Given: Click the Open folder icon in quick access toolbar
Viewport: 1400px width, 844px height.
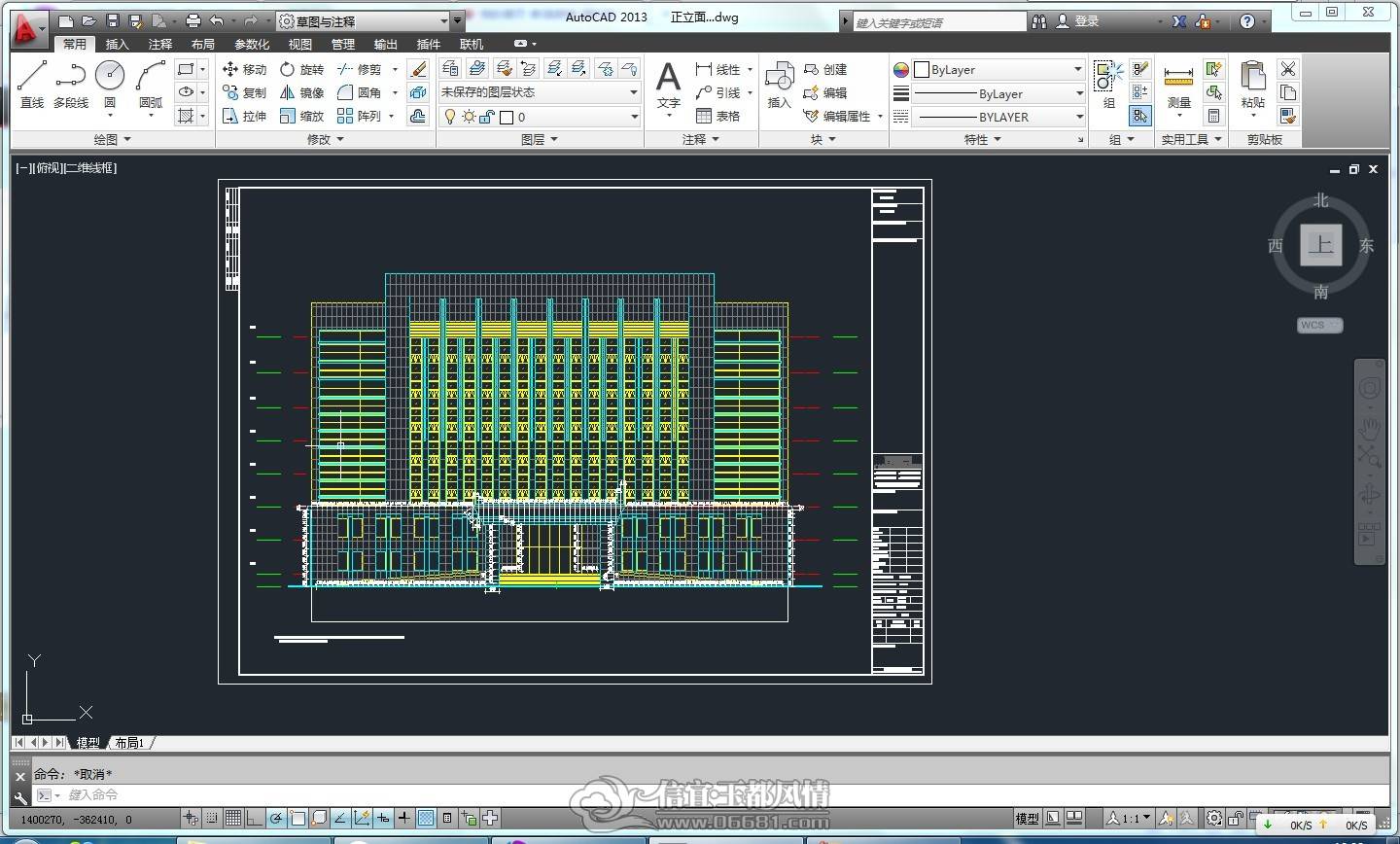Looking at the screenshot, I should 88,20.
